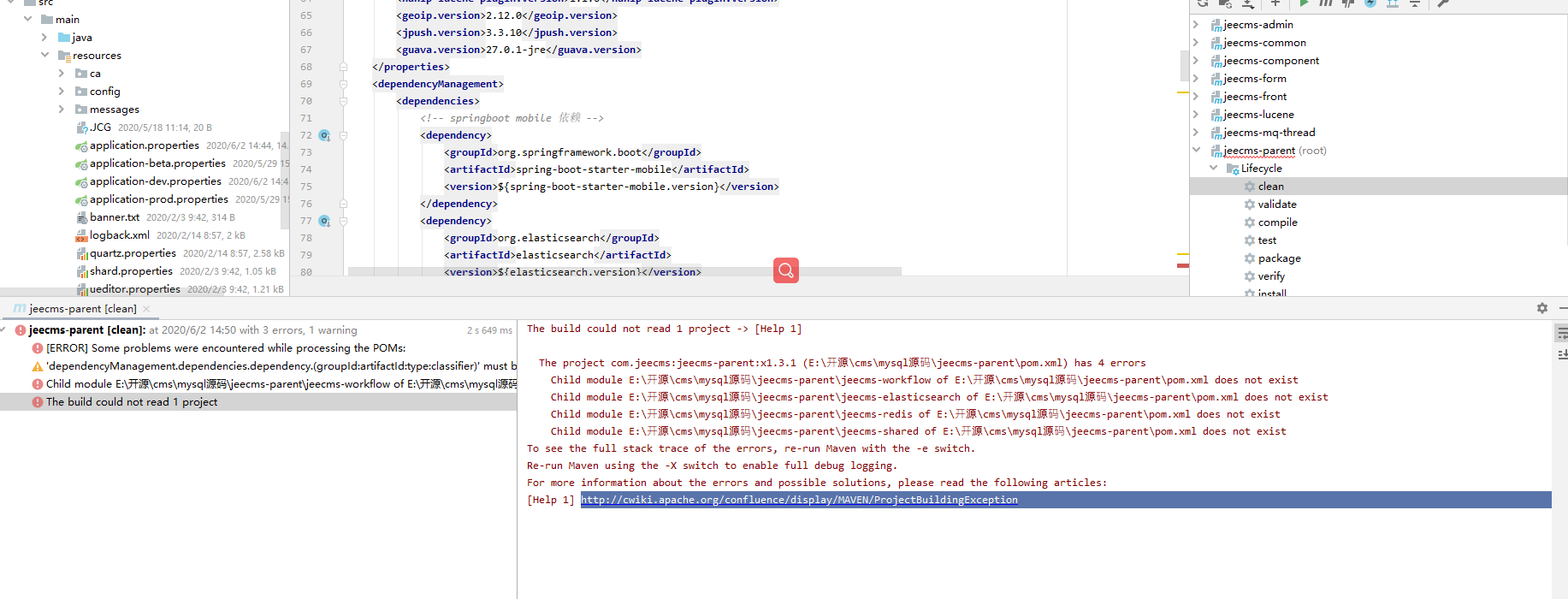The height and width of the screenshot is (599, 1568).
Task: Expand the java folder
Action: coord(44,37)
